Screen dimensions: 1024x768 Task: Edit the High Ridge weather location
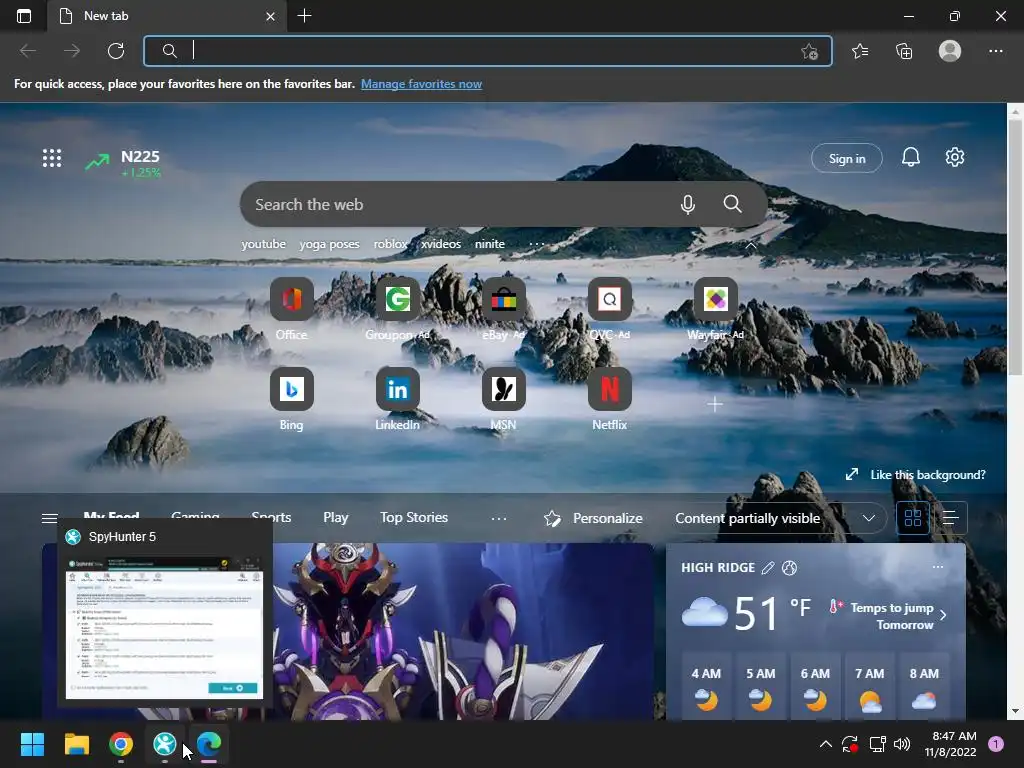coord(768,568)
